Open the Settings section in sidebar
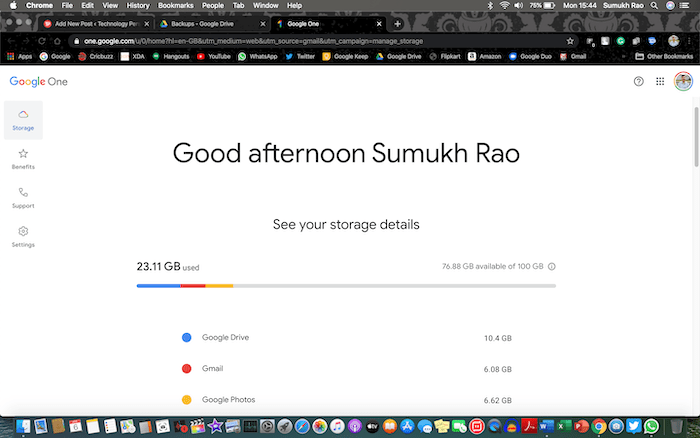This screenshot has width=700, height=438. (23, 237)
